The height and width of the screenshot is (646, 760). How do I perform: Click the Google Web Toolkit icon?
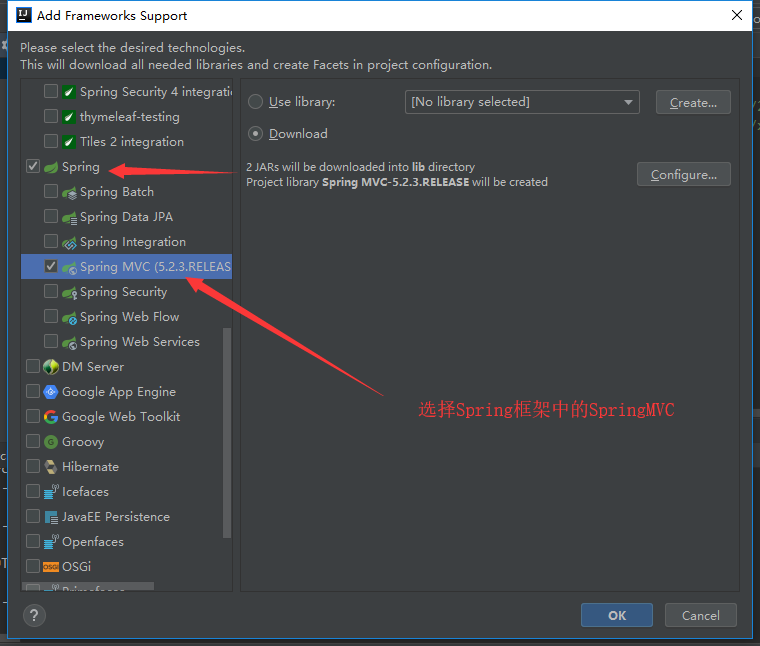coord(51,417)
